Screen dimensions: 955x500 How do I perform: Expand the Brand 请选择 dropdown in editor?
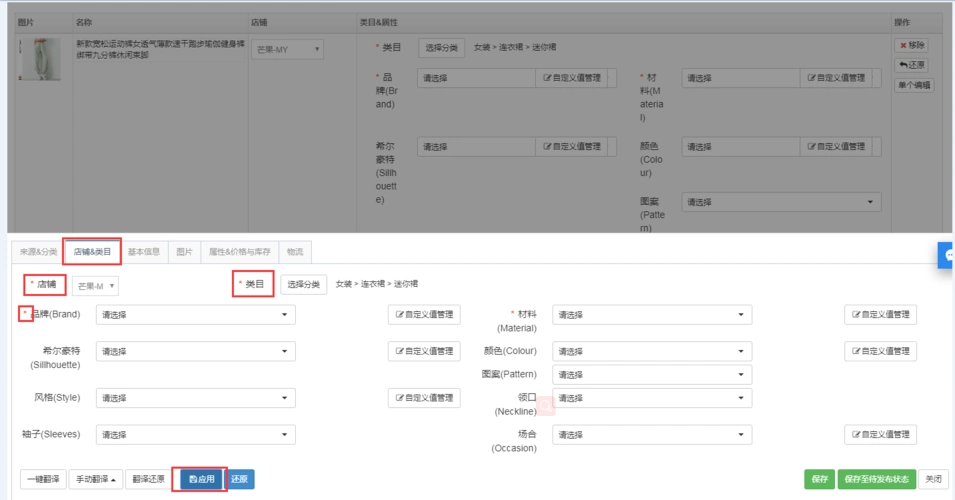196,315
